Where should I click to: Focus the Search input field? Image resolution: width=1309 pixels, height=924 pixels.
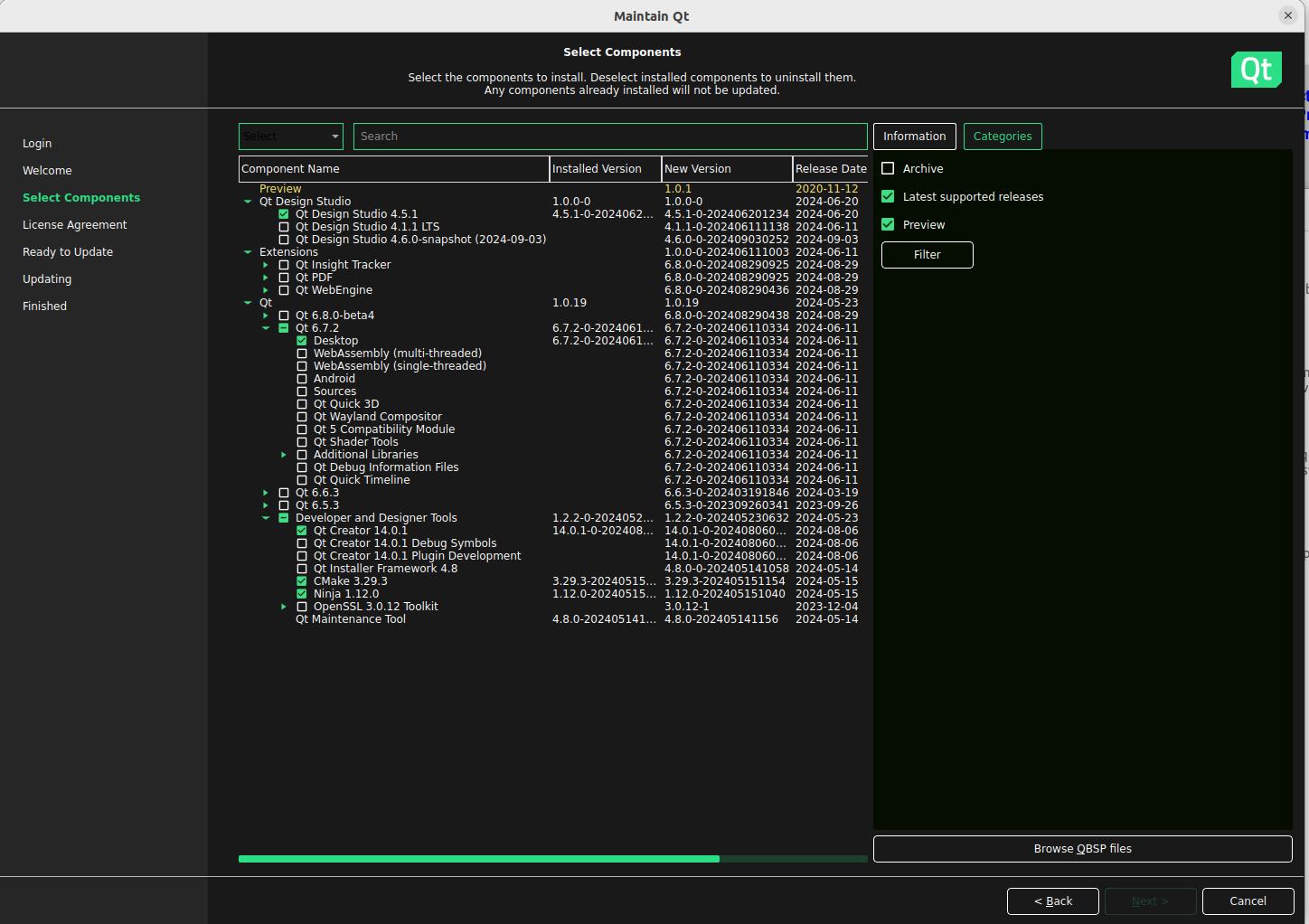(x=610, y=137)
